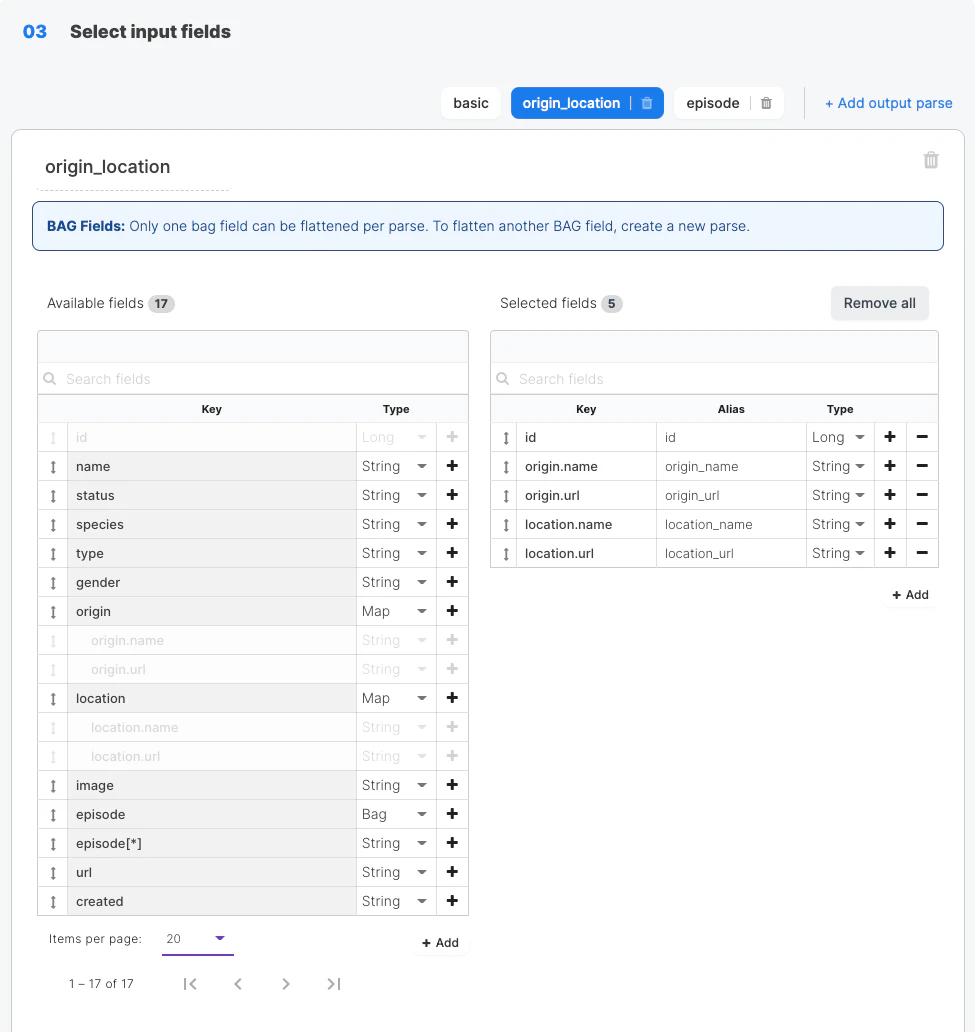Image resolution: width=975 pixels, height=1032 pixels.
Task: Remove selected location.name with minus icon
Action: point(922,524)
